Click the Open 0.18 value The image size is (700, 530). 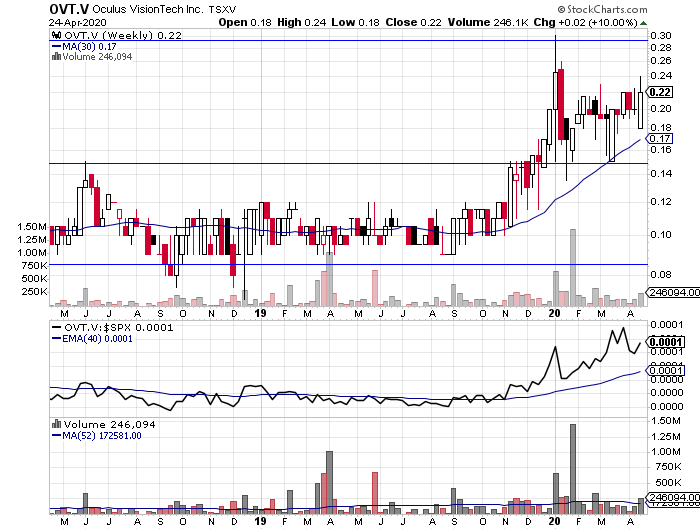[245, 22]
